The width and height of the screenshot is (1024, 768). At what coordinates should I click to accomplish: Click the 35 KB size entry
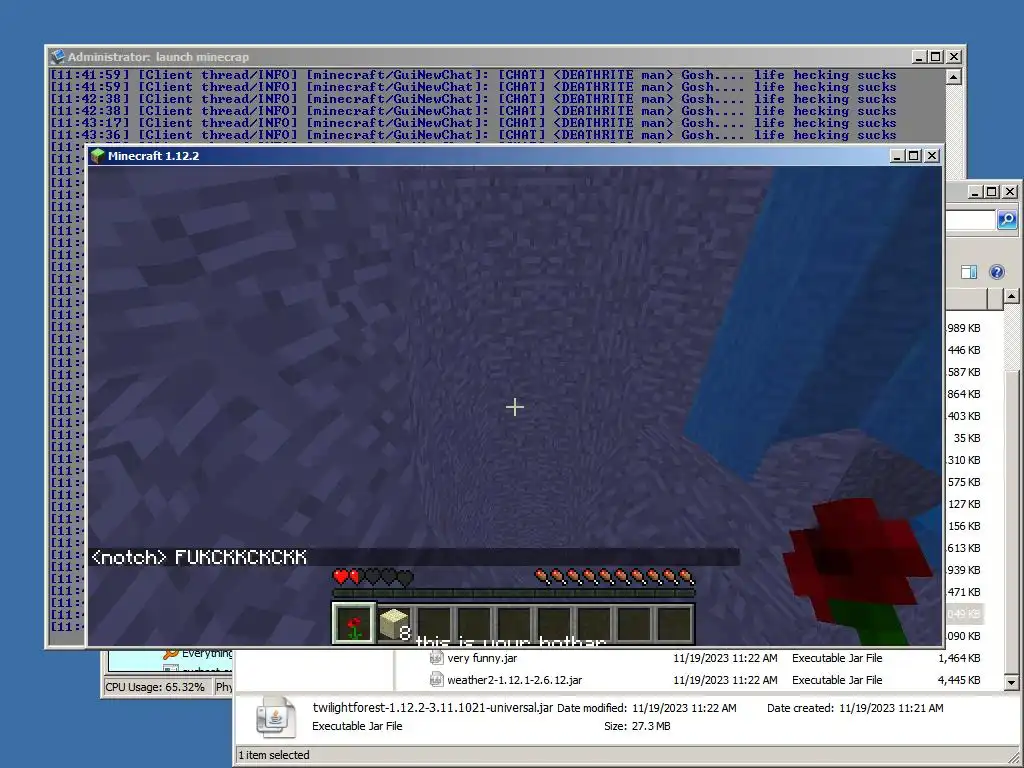pos(967,438)
